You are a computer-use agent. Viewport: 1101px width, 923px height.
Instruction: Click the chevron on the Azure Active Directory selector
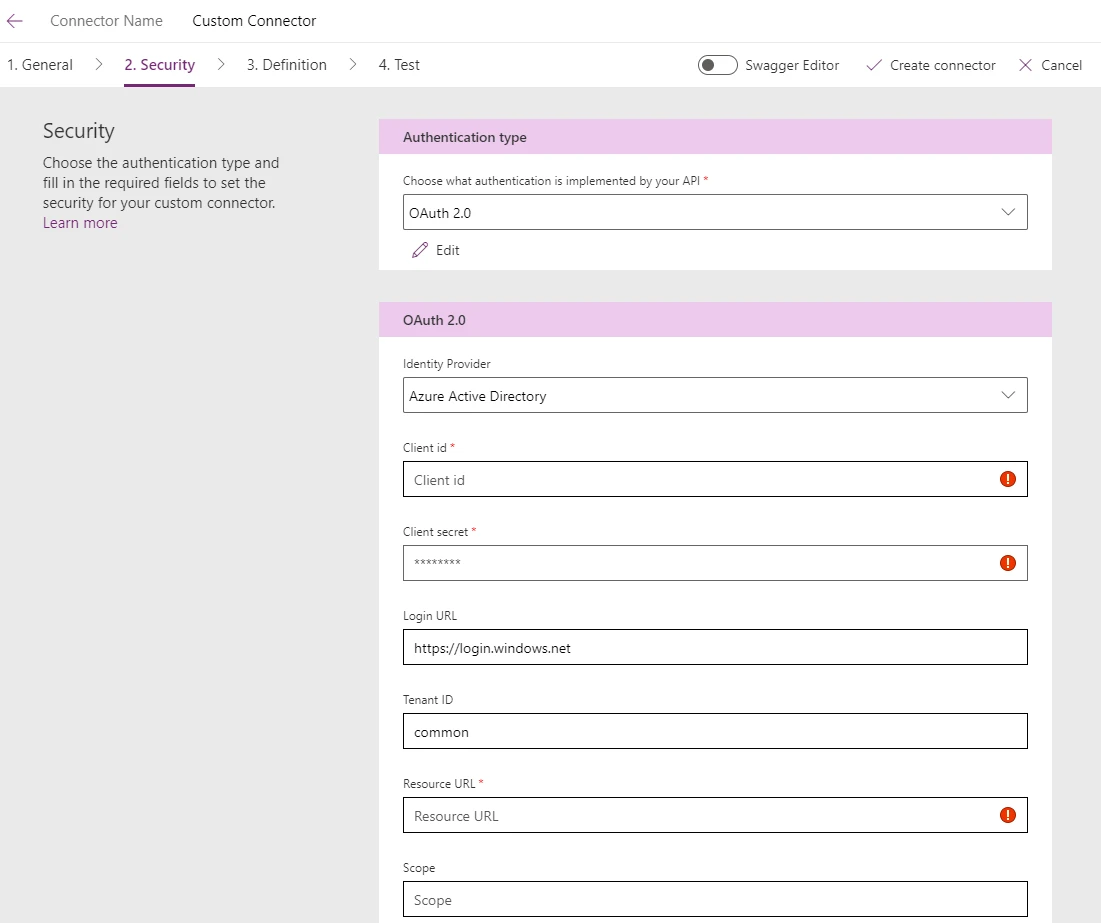(1010, 395)
